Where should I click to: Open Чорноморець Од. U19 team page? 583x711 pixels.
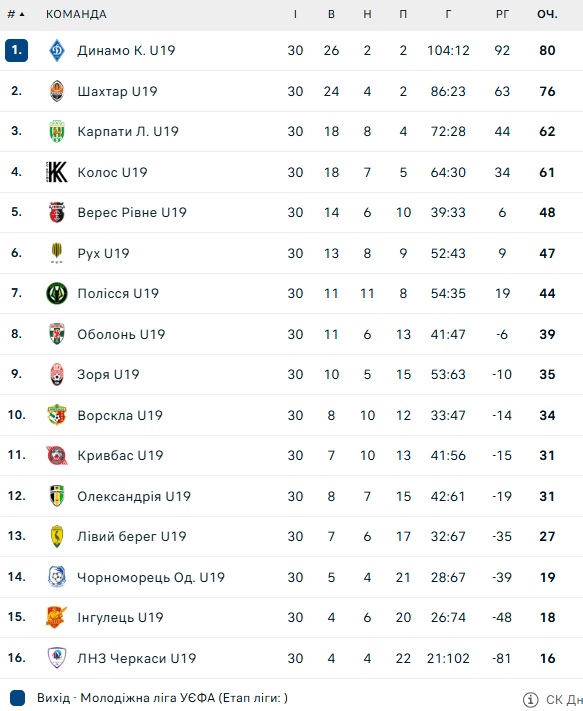click(x=151, y=577)
